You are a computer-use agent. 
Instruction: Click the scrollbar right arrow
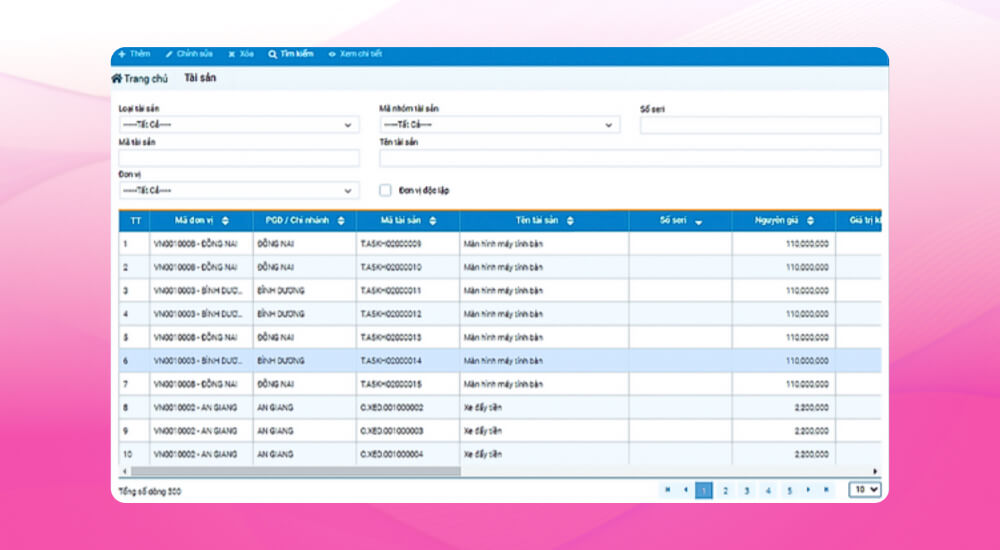coord(876,472)
